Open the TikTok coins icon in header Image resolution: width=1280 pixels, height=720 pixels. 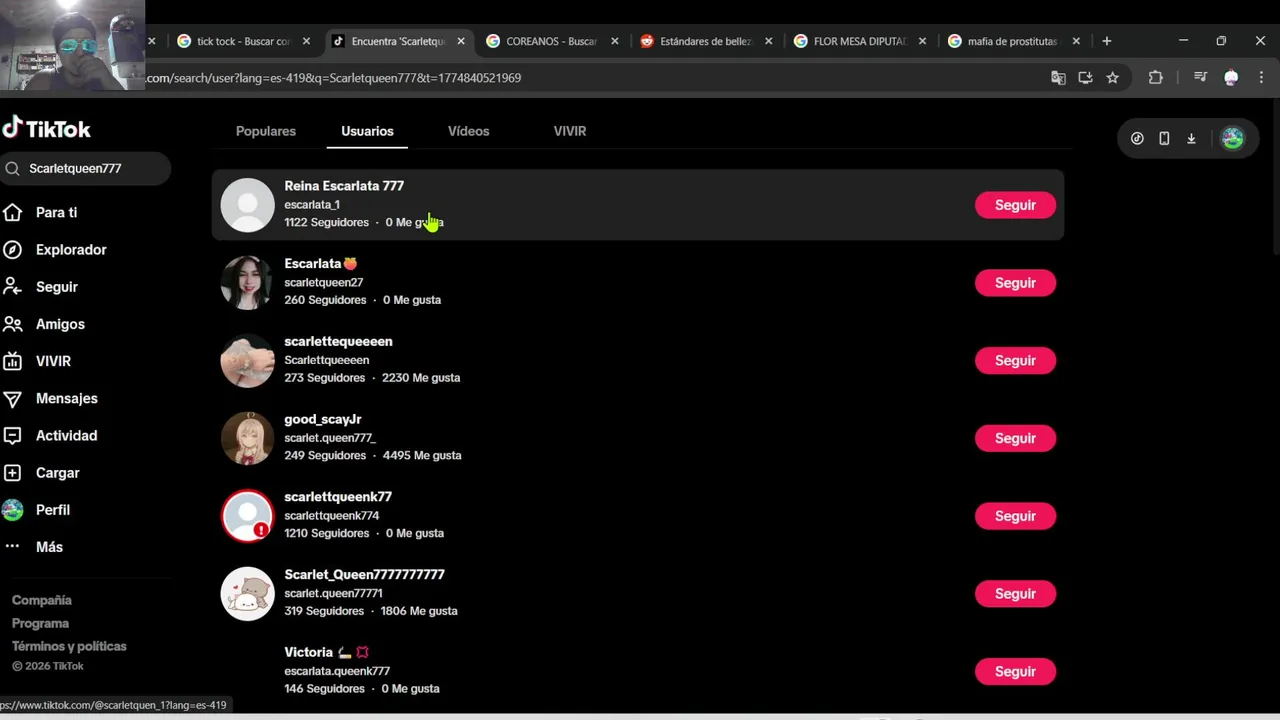click(x=1137, y=139)
